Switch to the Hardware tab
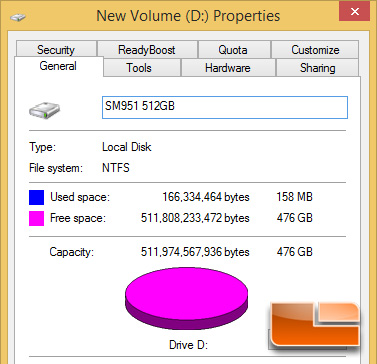Viewport: 377px width, 364px height. (x=228, y=68)
